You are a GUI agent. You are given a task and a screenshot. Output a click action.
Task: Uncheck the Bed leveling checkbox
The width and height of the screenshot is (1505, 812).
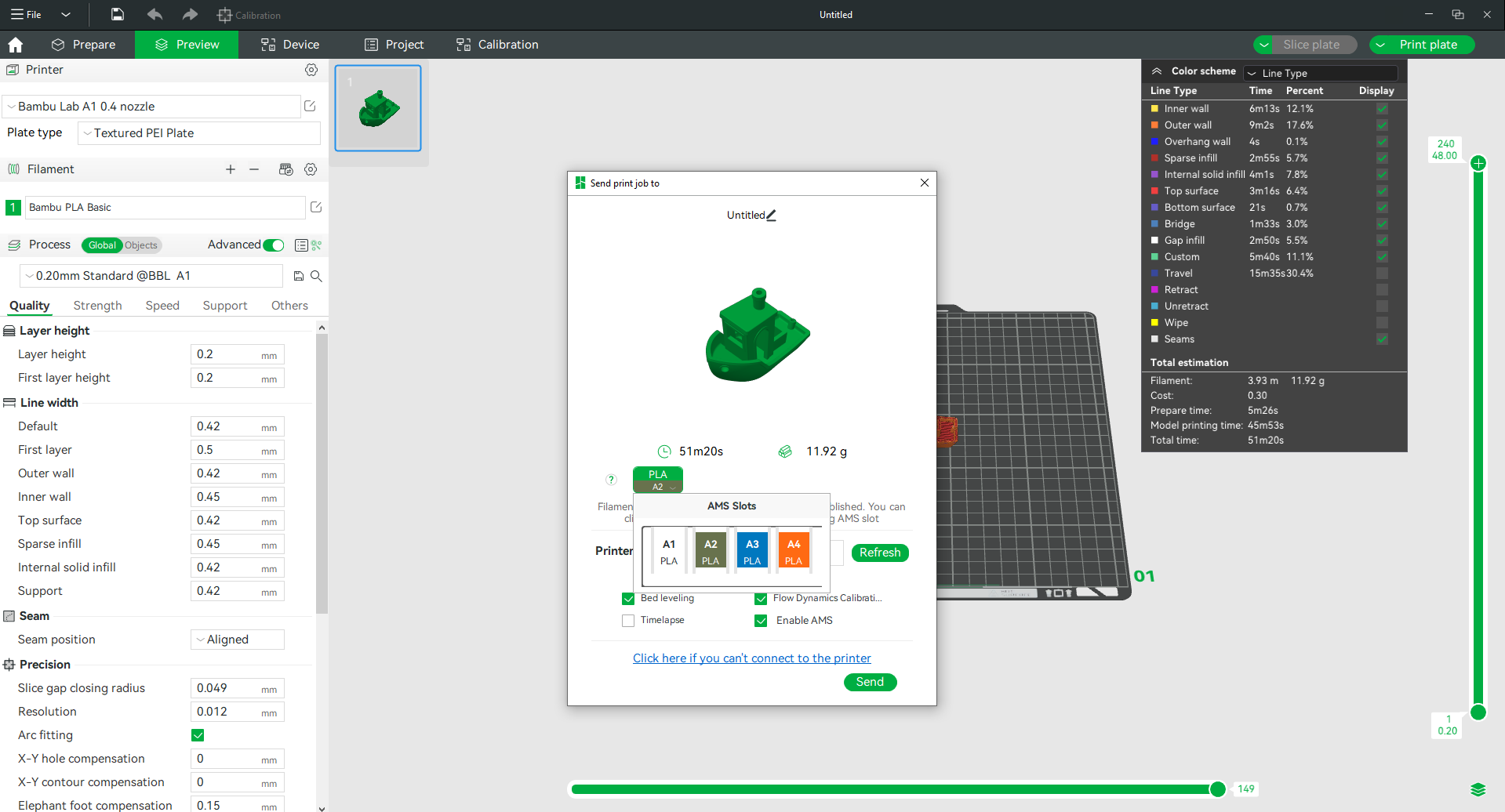(628, 599)
